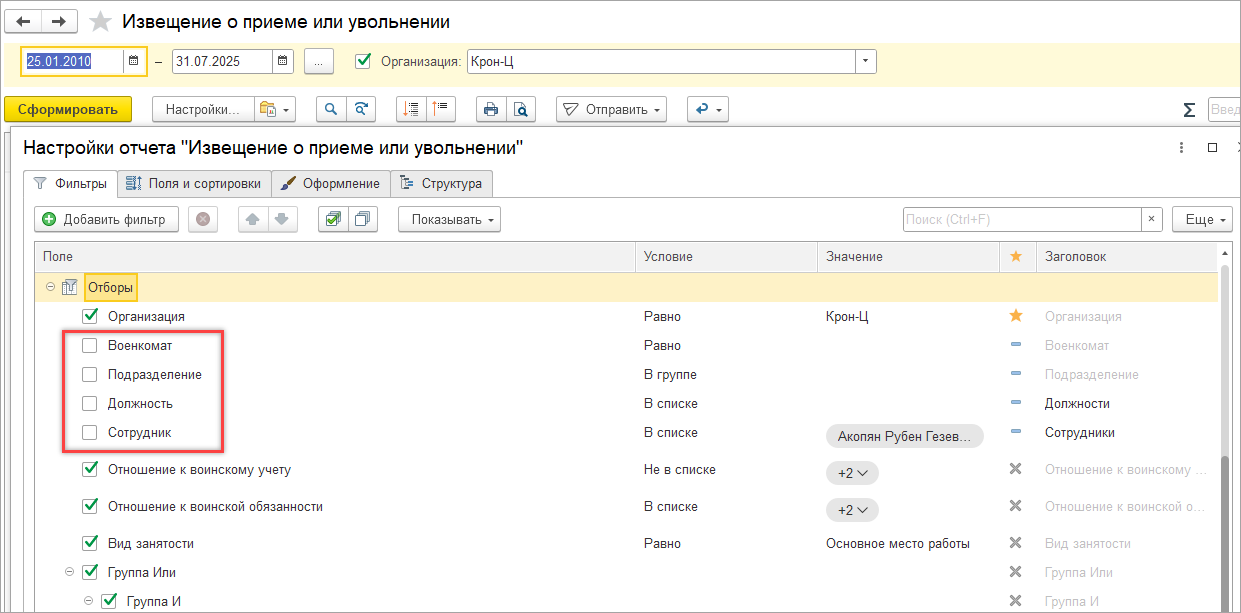Switch to the Структура tab
The height and width of the screenshot is (613, 1241).
(441, 184)
